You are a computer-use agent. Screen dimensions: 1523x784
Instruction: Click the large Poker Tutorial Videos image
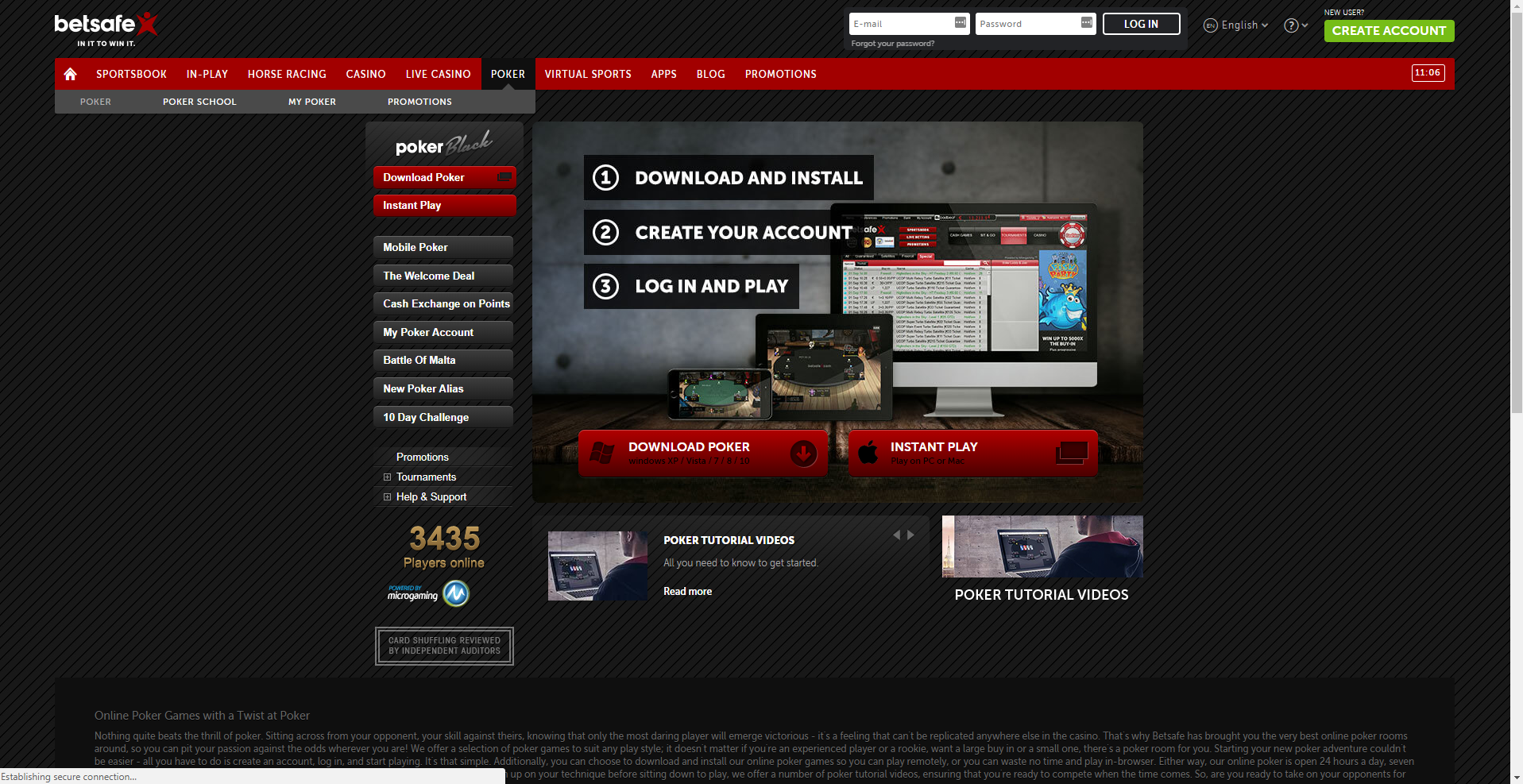[x=1042, y=546]
